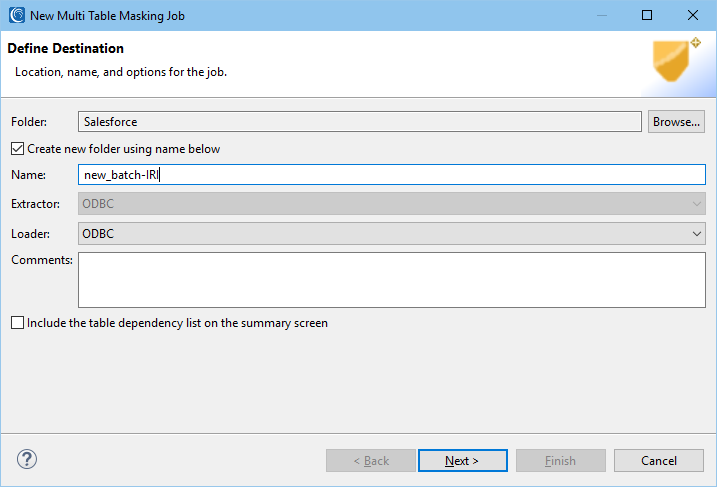Browse for a destination folder
The height and width of the screenshot is (487, 717).
[676, 122]
